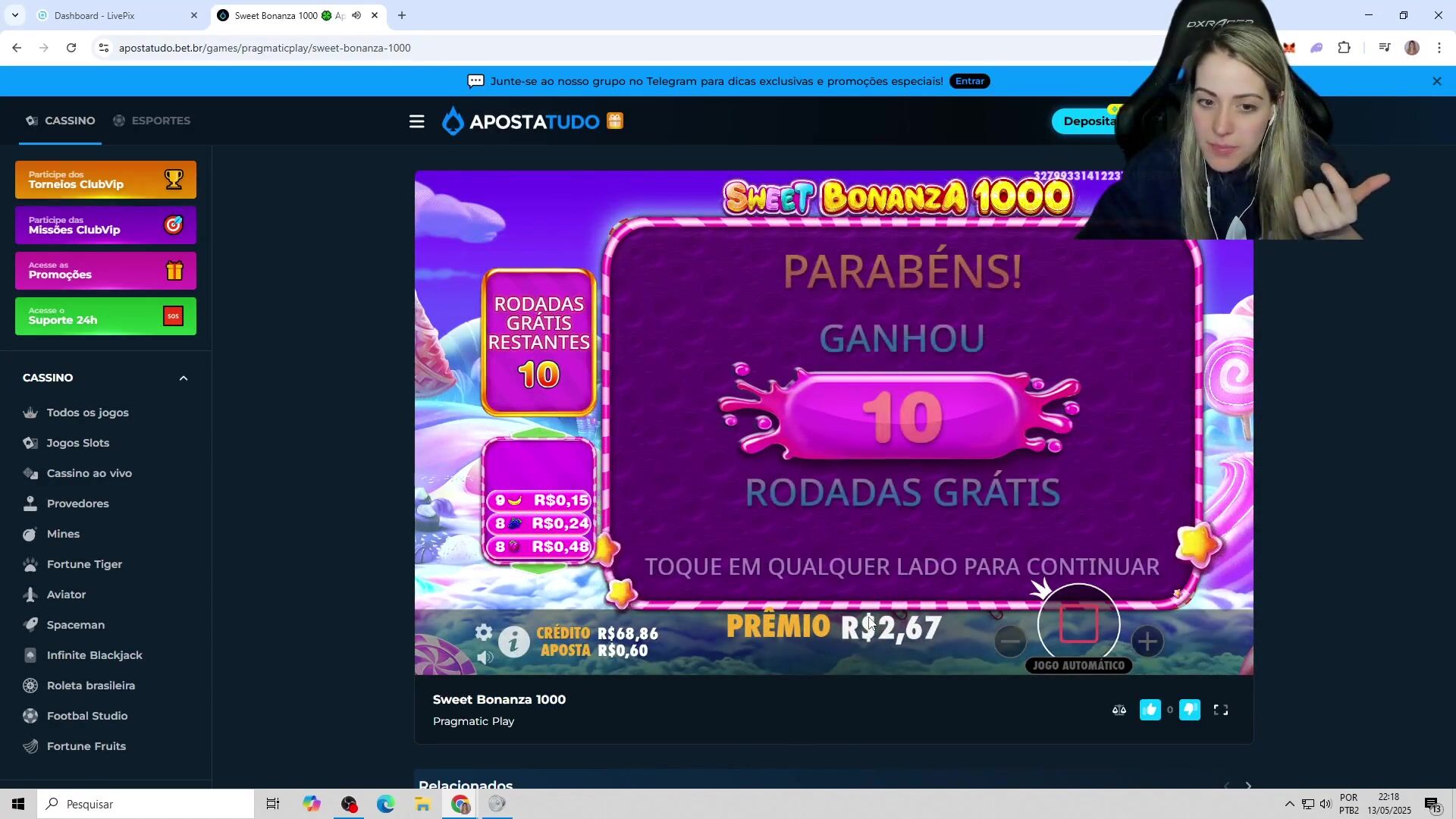The height and width of the screenshot is (819, 1456).
Task: Collapse the Cassino sidebar section
Action: 184,378
